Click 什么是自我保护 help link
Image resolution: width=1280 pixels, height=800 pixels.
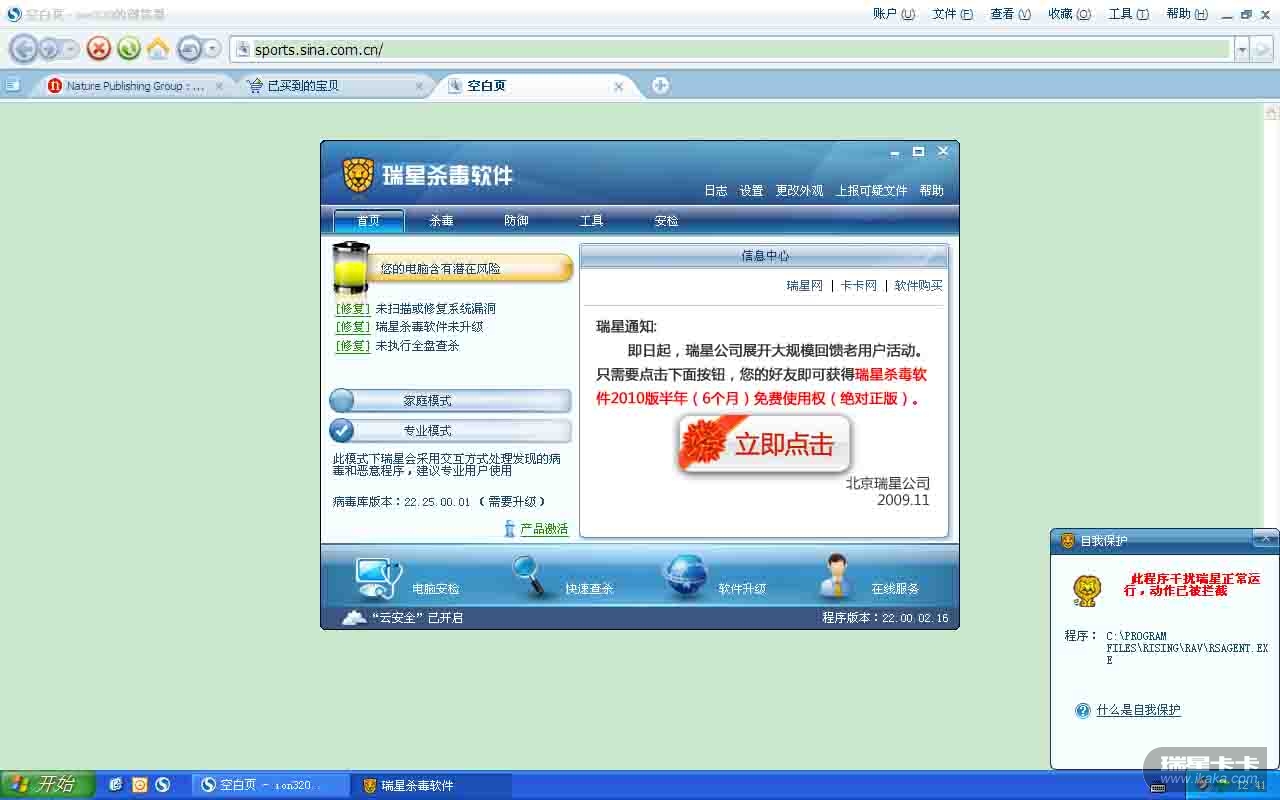pyautogui.click(x=1138, y=710)
